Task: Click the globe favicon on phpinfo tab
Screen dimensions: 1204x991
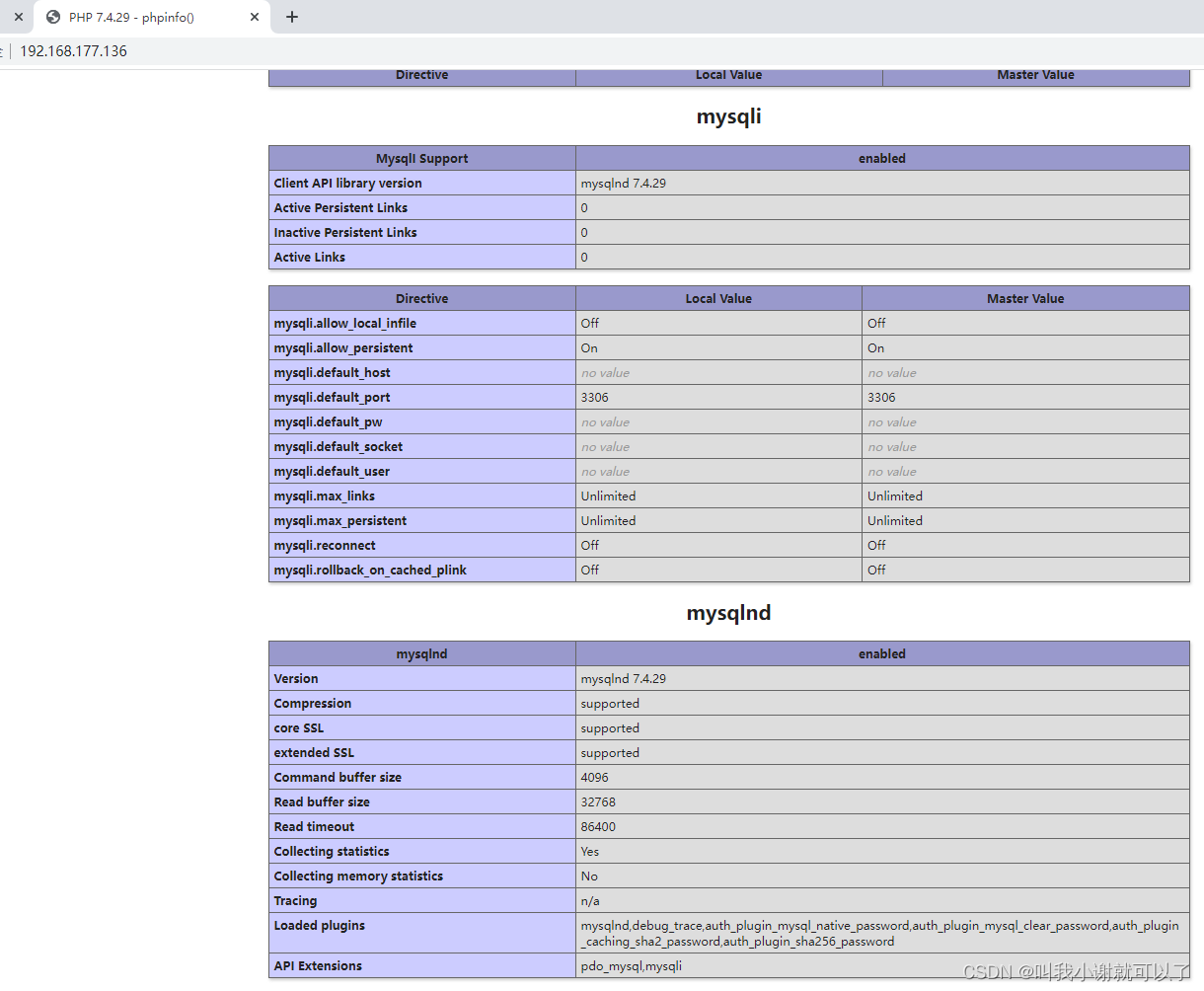Action: coord(53,17)
